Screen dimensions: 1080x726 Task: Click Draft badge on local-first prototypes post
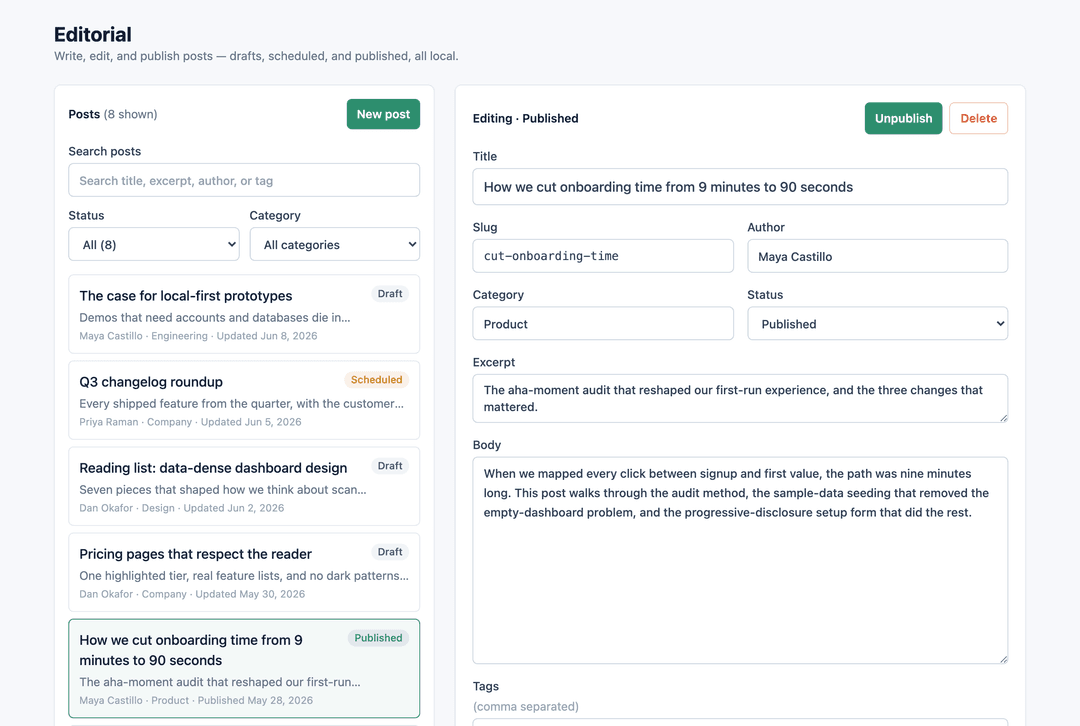point(390,294)
